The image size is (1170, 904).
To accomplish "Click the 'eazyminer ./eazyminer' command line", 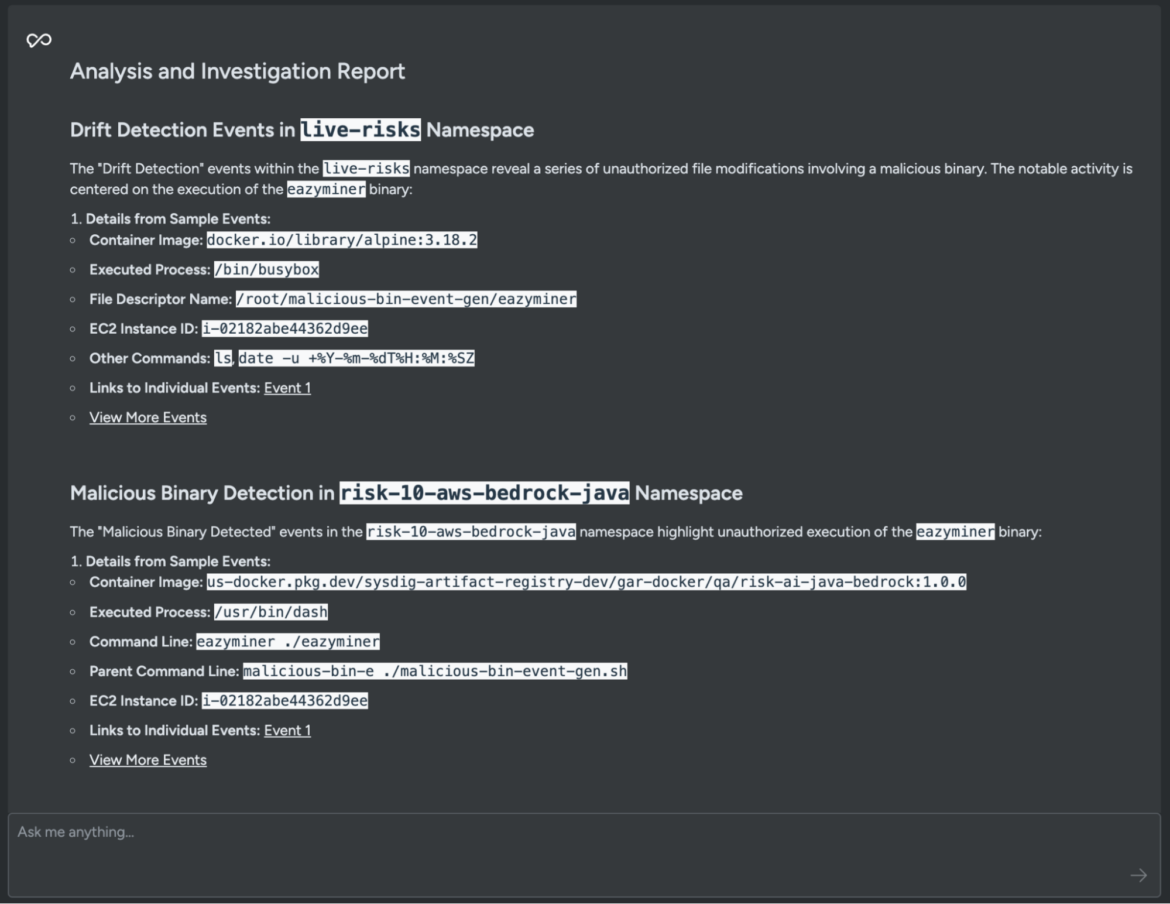I will point(288,641).
